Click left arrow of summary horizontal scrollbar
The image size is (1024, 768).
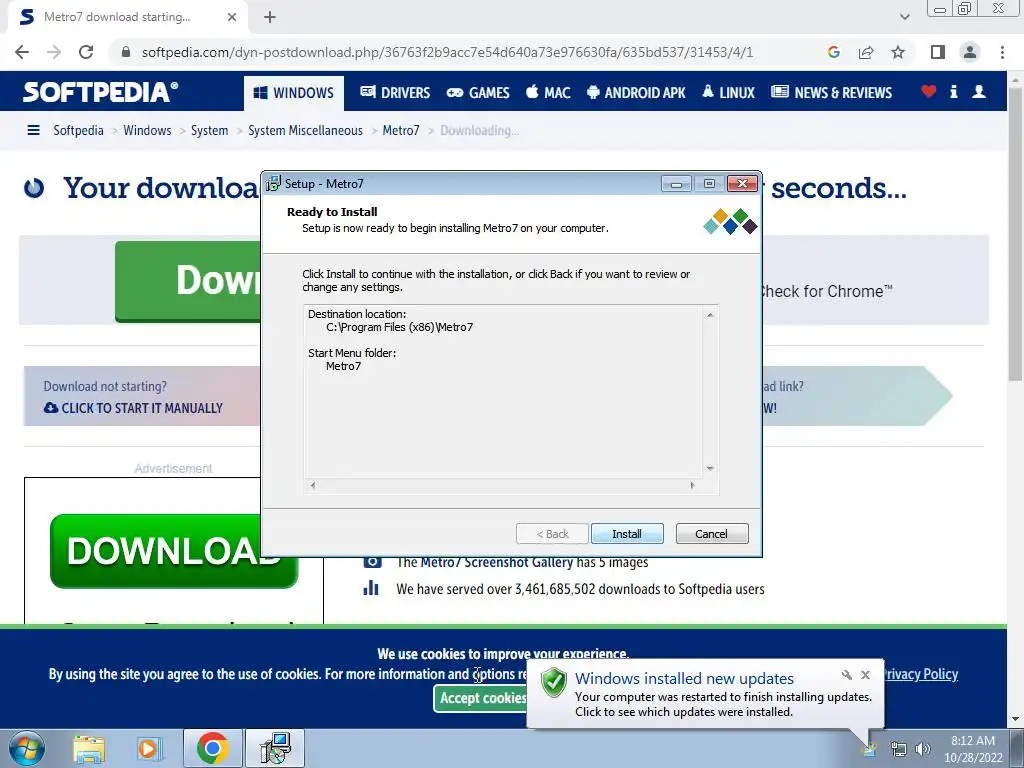click(x=313, y=485)
